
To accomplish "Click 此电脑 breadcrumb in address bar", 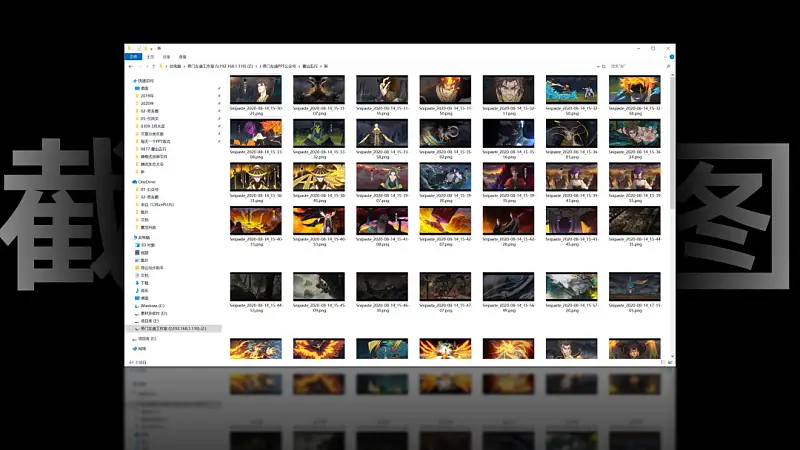I will [175, 66].
